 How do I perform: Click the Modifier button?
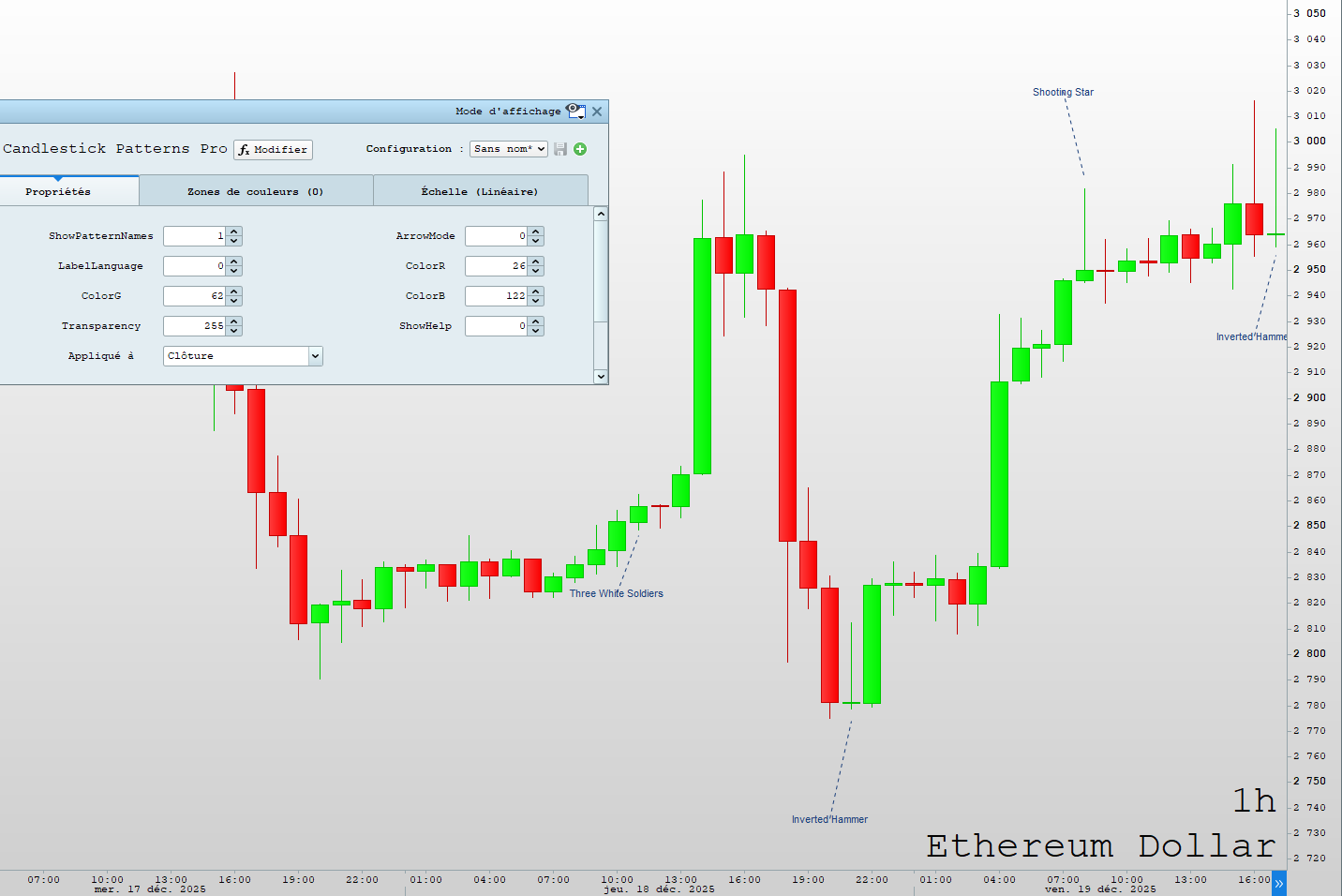tap(273, 150)
